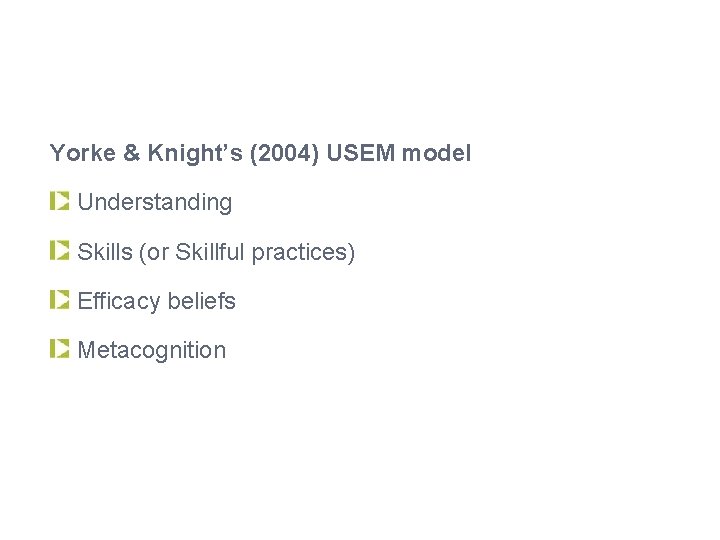The width and height of the screenshot is (720, 540).
Task: Click the year (2004) in the title
Action: (x=284, y=153)
